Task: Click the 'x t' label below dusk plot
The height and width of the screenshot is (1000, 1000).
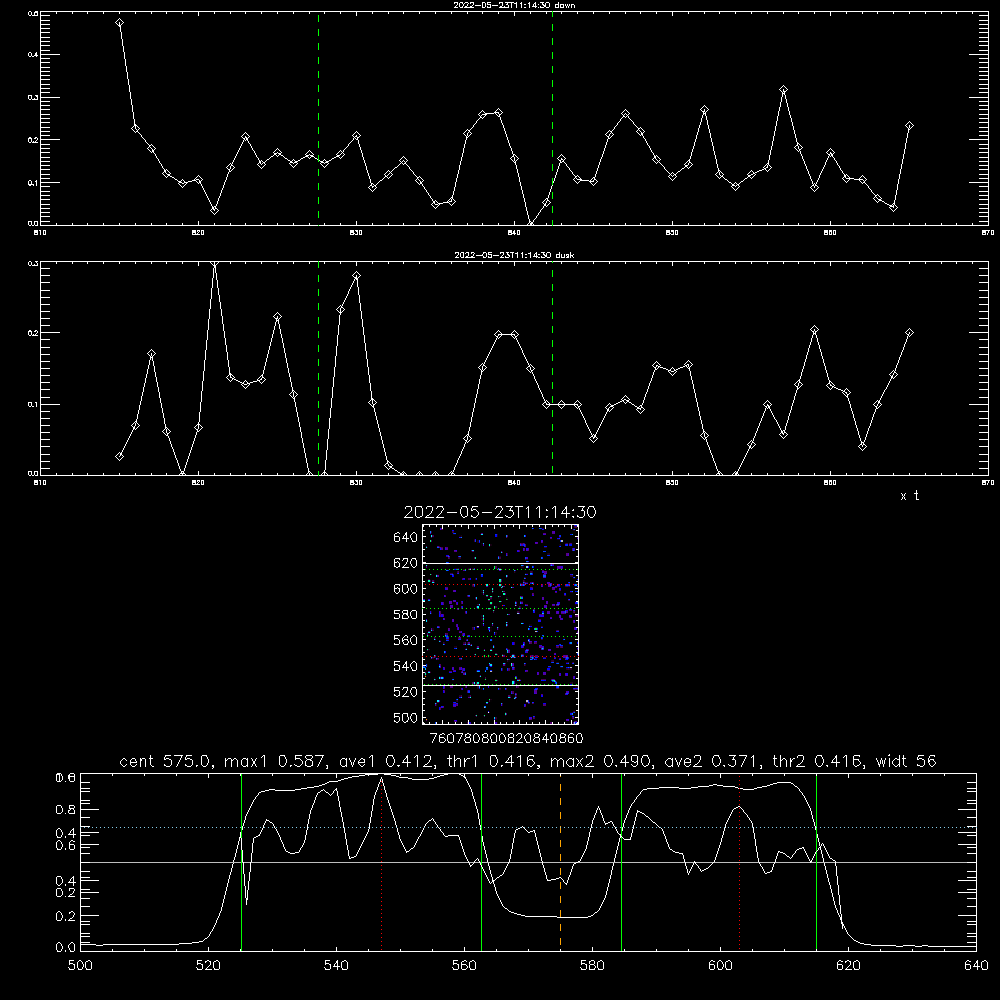Action: point(909,496)
